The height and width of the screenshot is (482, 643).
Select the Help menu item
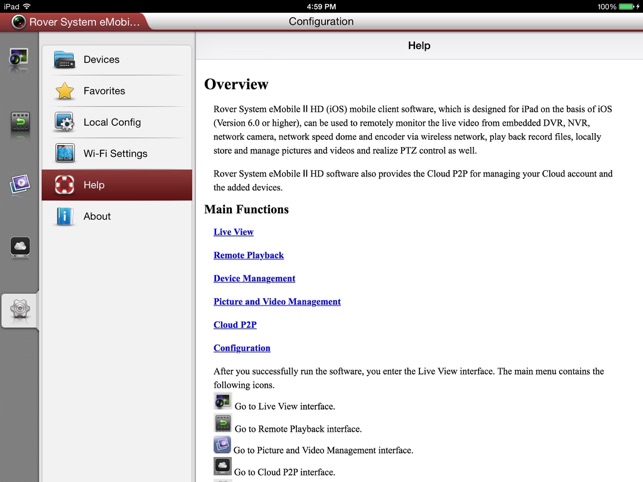[x=117, y=185]
